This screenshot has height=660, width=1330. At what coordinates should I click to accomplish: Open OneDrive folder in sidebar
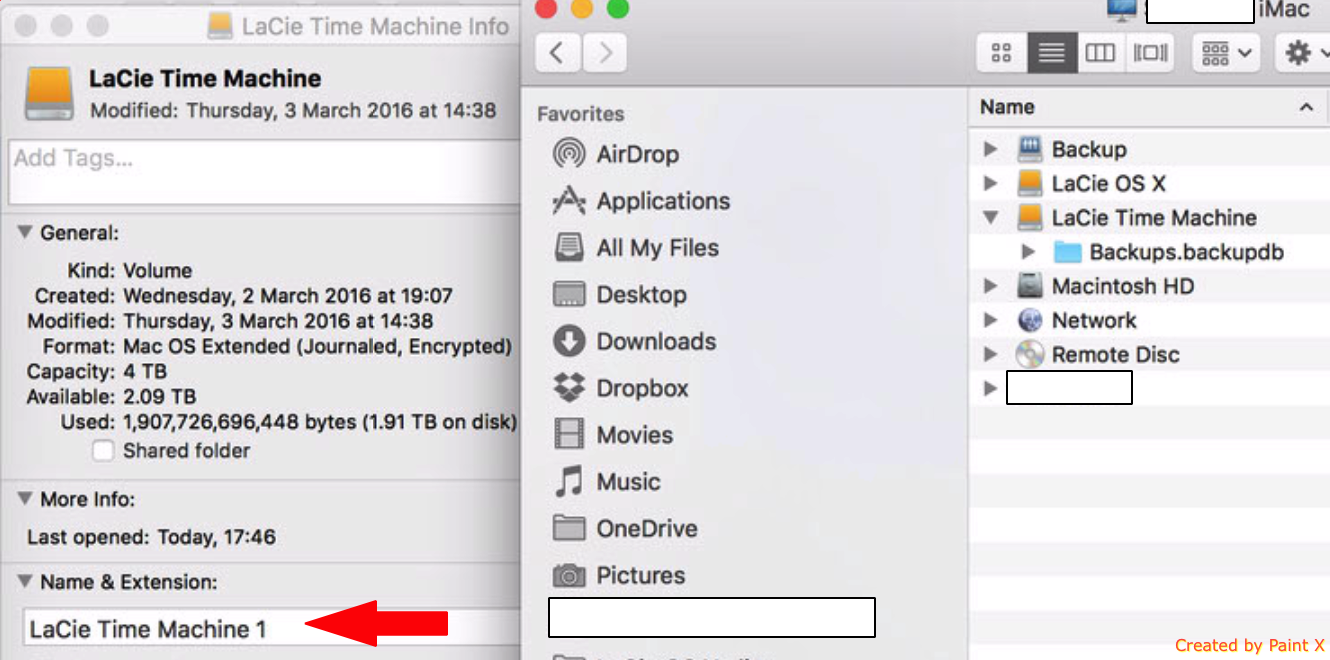coord(626,529)
